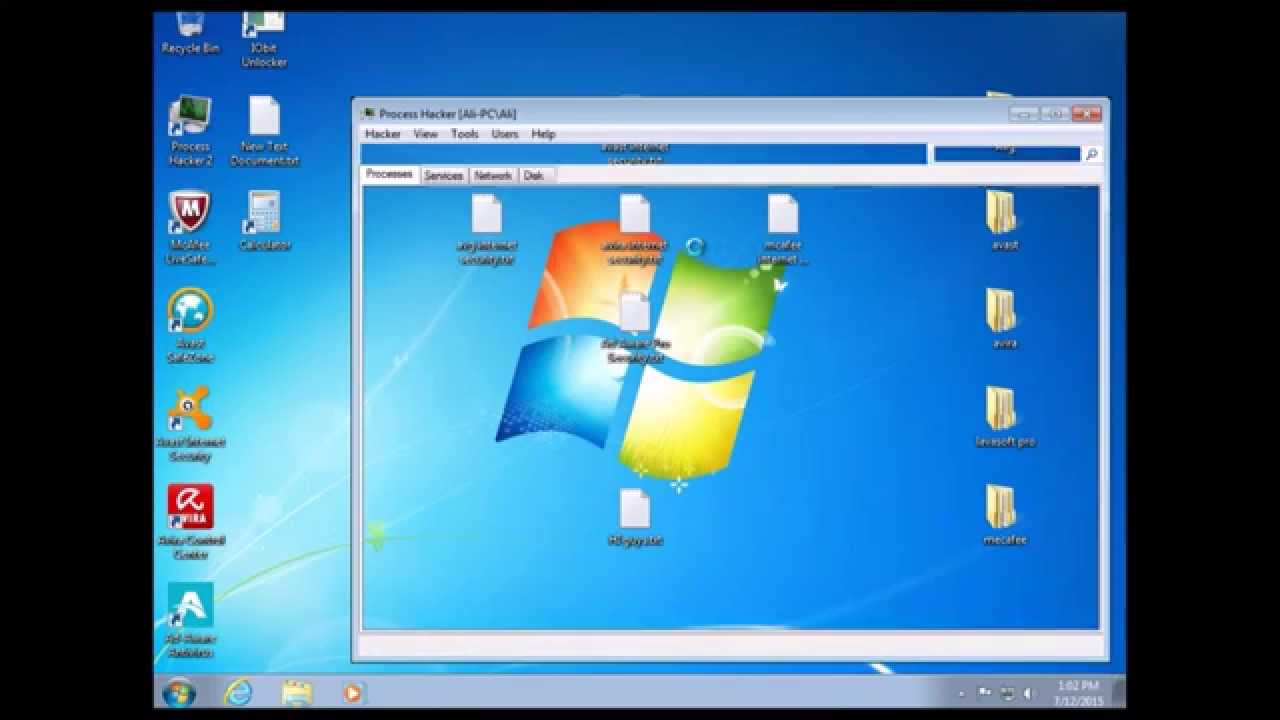Switch to the Services tab
Viewport: 1280px width, 720px height.
point(443,175)
